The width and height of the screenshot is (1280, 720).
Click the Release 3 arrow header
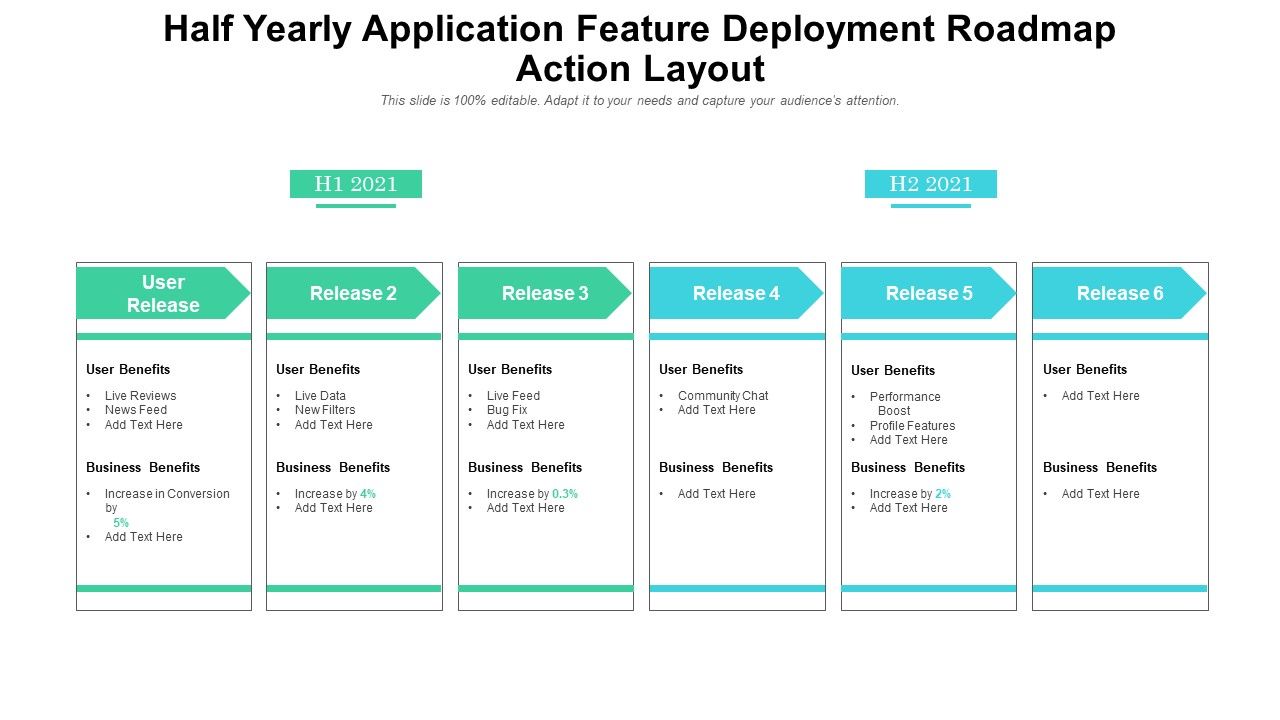545,293
